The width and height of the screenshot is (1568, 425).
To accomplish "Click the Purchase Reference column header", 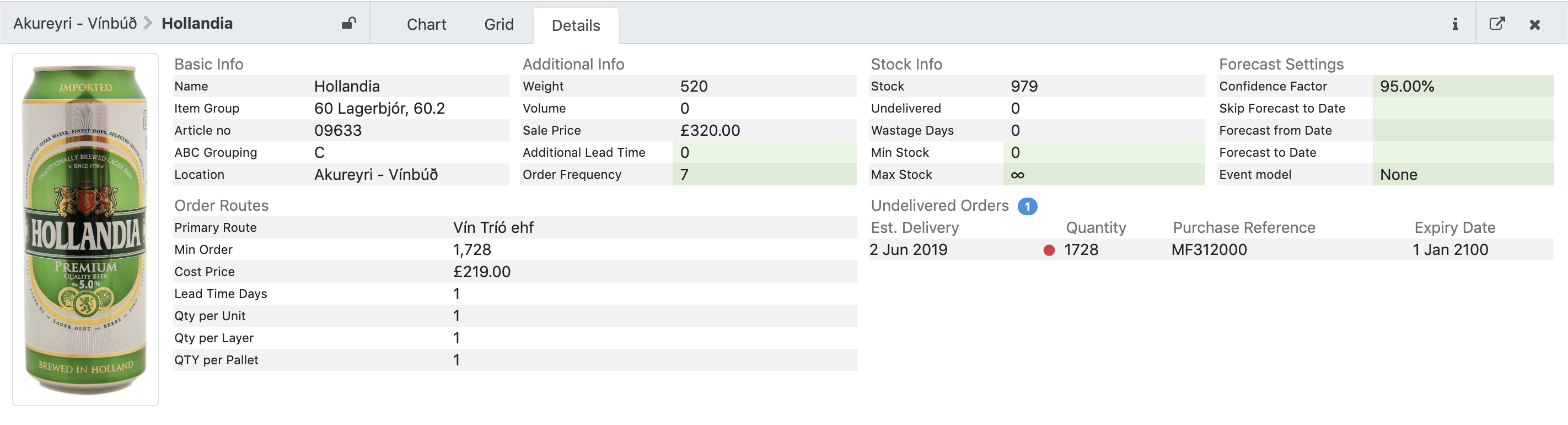I will (1244, 227).
